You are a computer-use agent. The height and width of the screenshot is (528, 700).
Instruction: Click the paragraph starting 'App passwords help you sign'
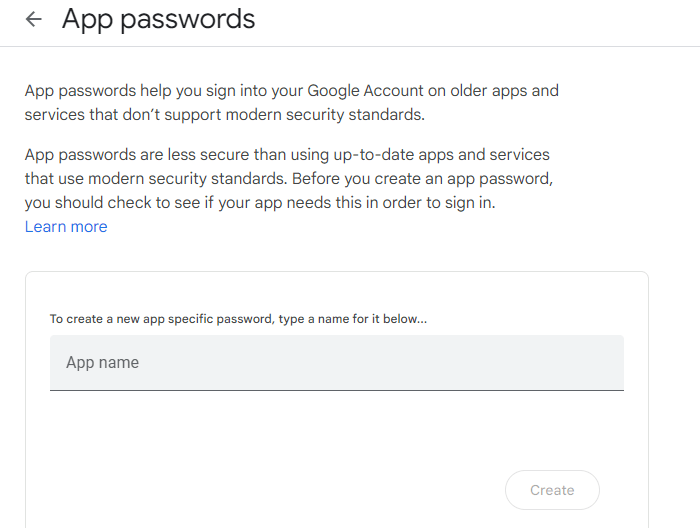(291, 103)
